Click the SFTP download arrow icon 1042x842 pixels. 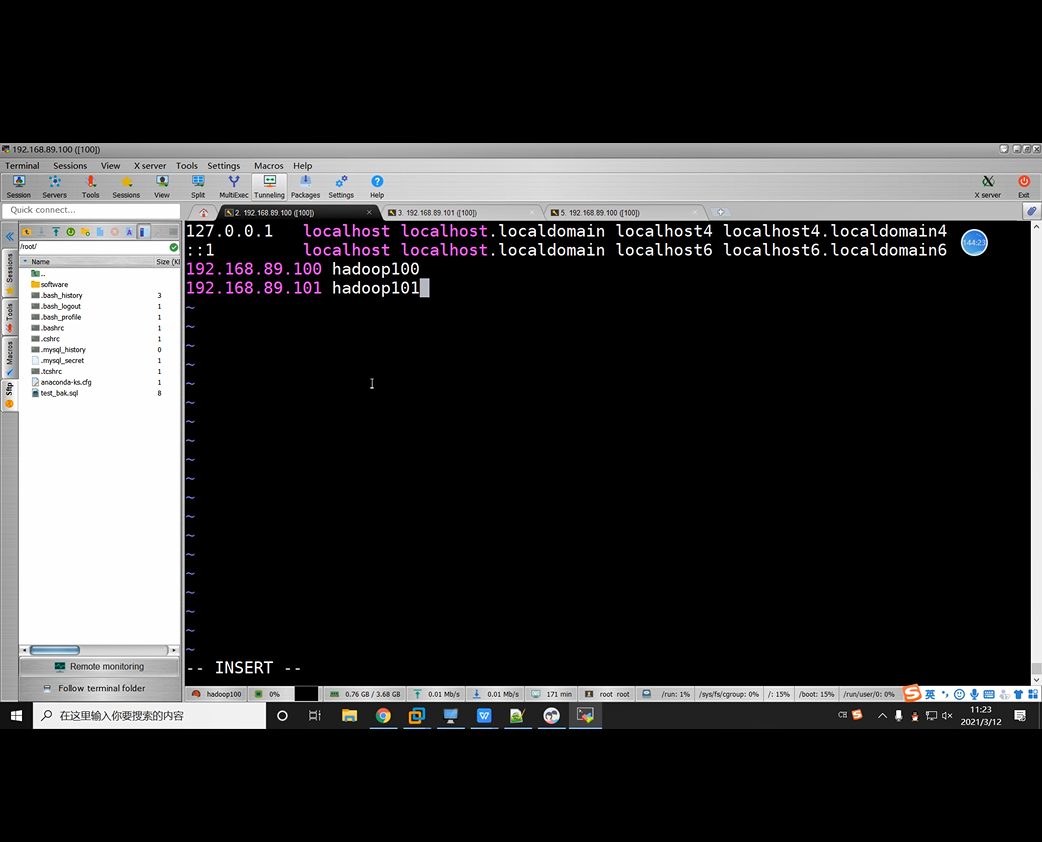coord(41,232)
